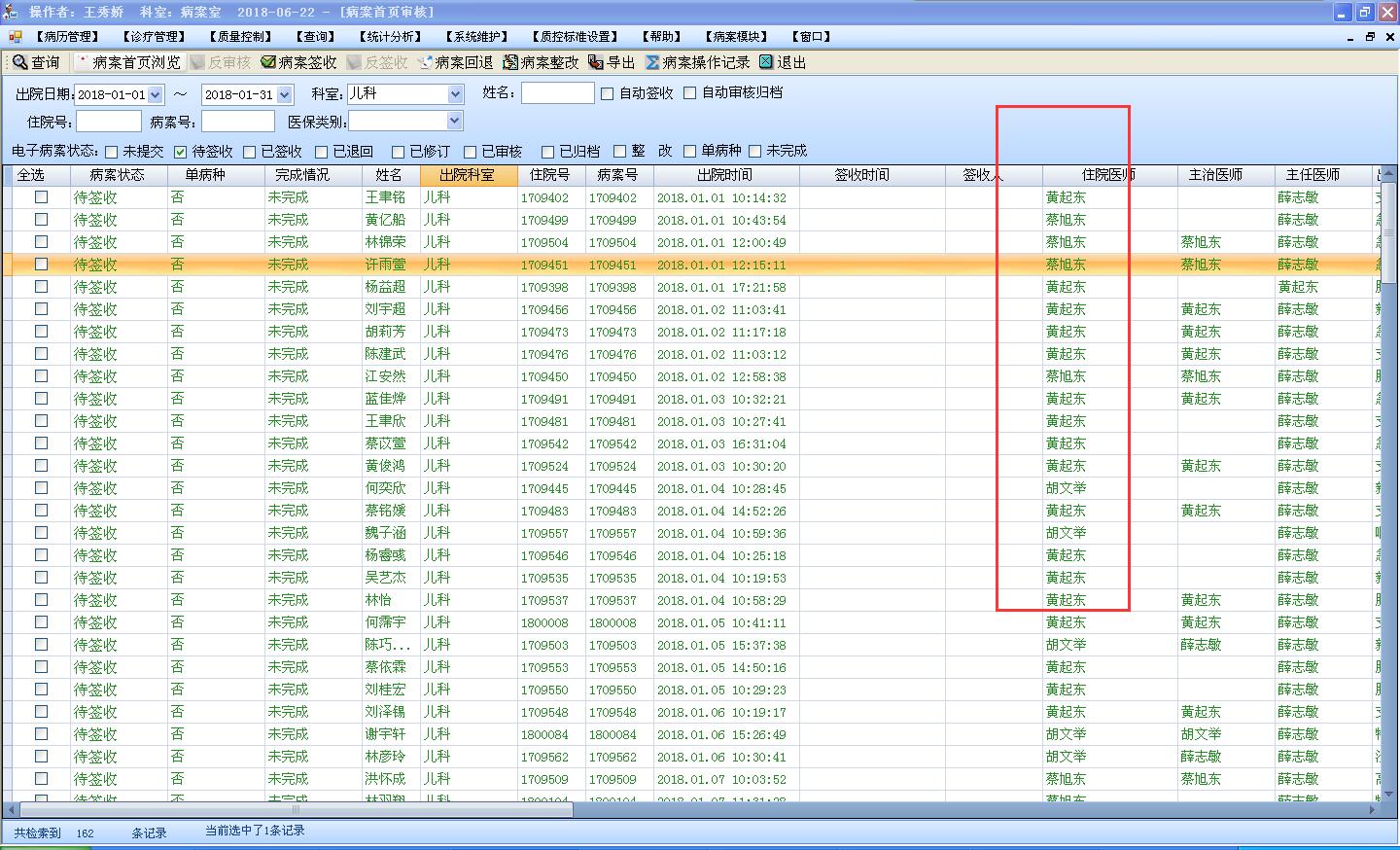Check the 已退回 status filter
The width and height of the screenshot is (1400, 850).
coord(322,152)
